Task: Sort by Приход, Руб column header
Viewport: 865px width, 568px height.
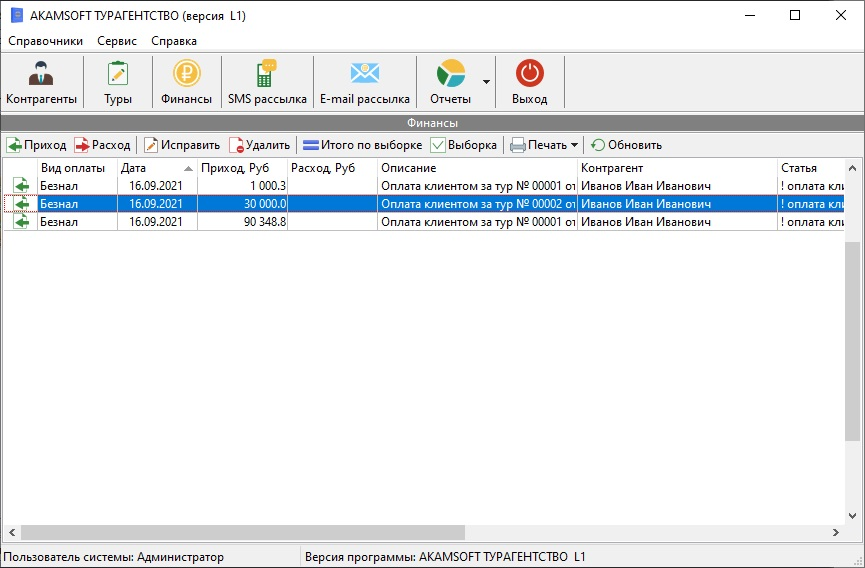Action: [242, 168]
